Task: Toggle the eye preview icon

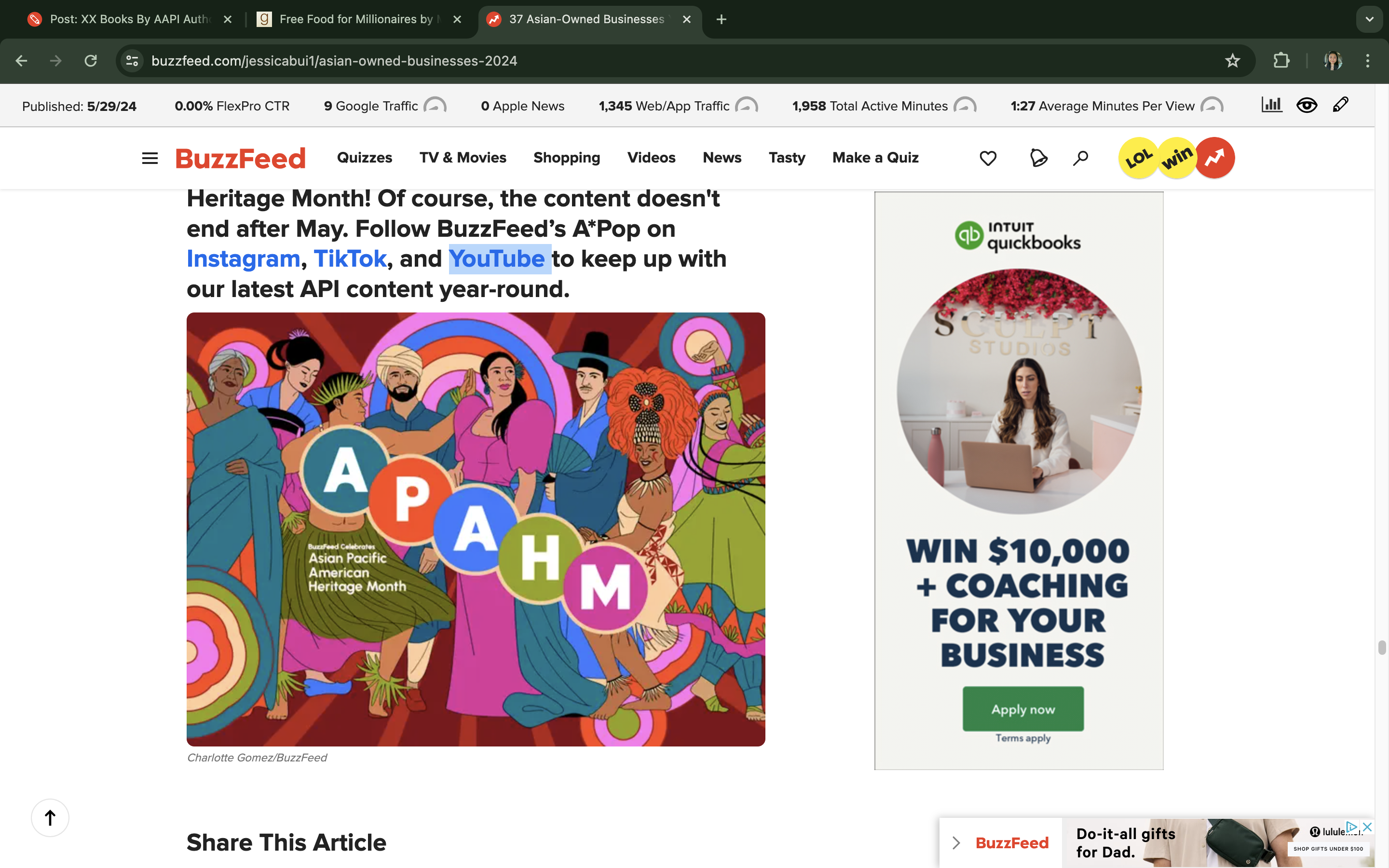Action: [x=1307, y=105]
